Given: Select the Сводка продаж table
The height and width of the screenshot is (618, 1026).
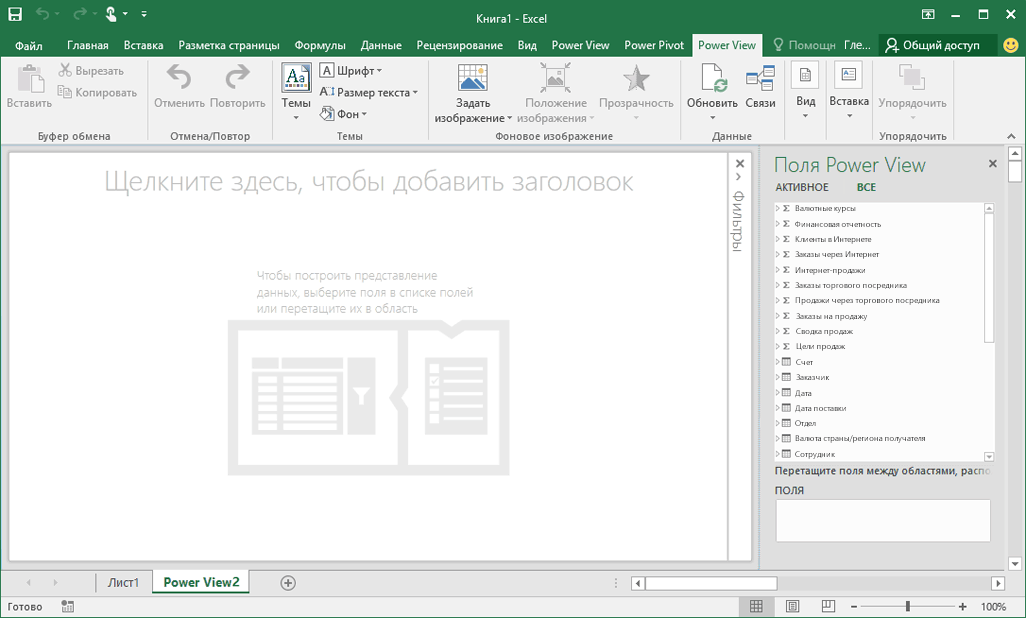Looking at the screenshot, I should (824, 331).
